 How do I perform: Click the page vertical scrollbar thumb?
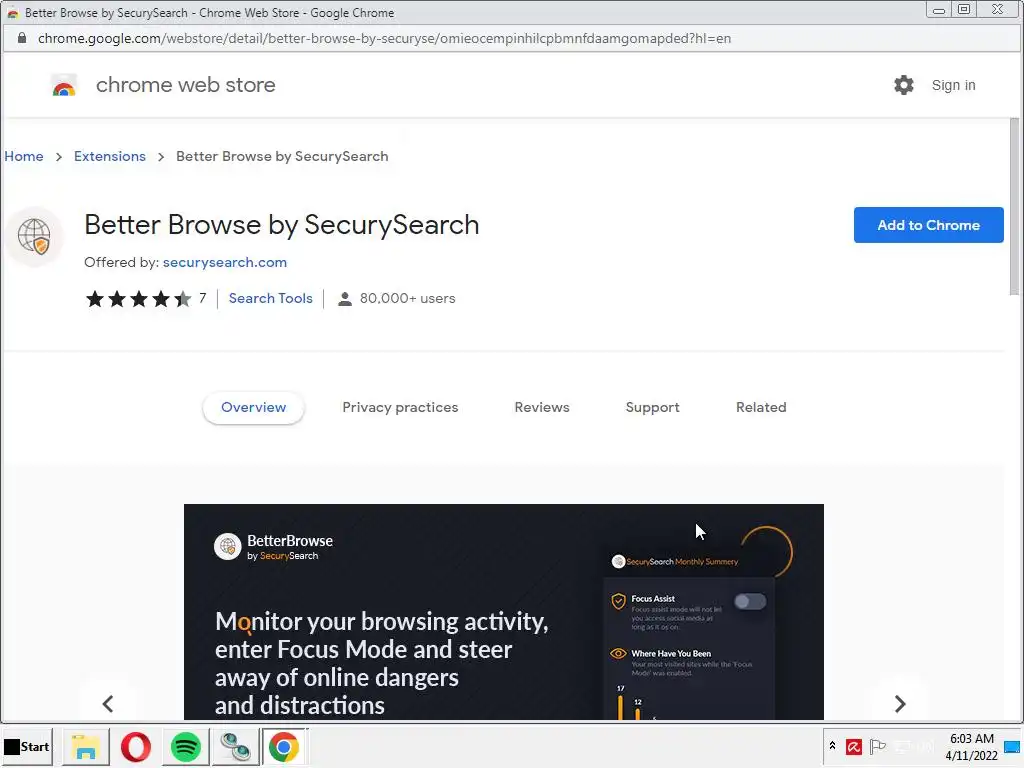point(1014,206)
